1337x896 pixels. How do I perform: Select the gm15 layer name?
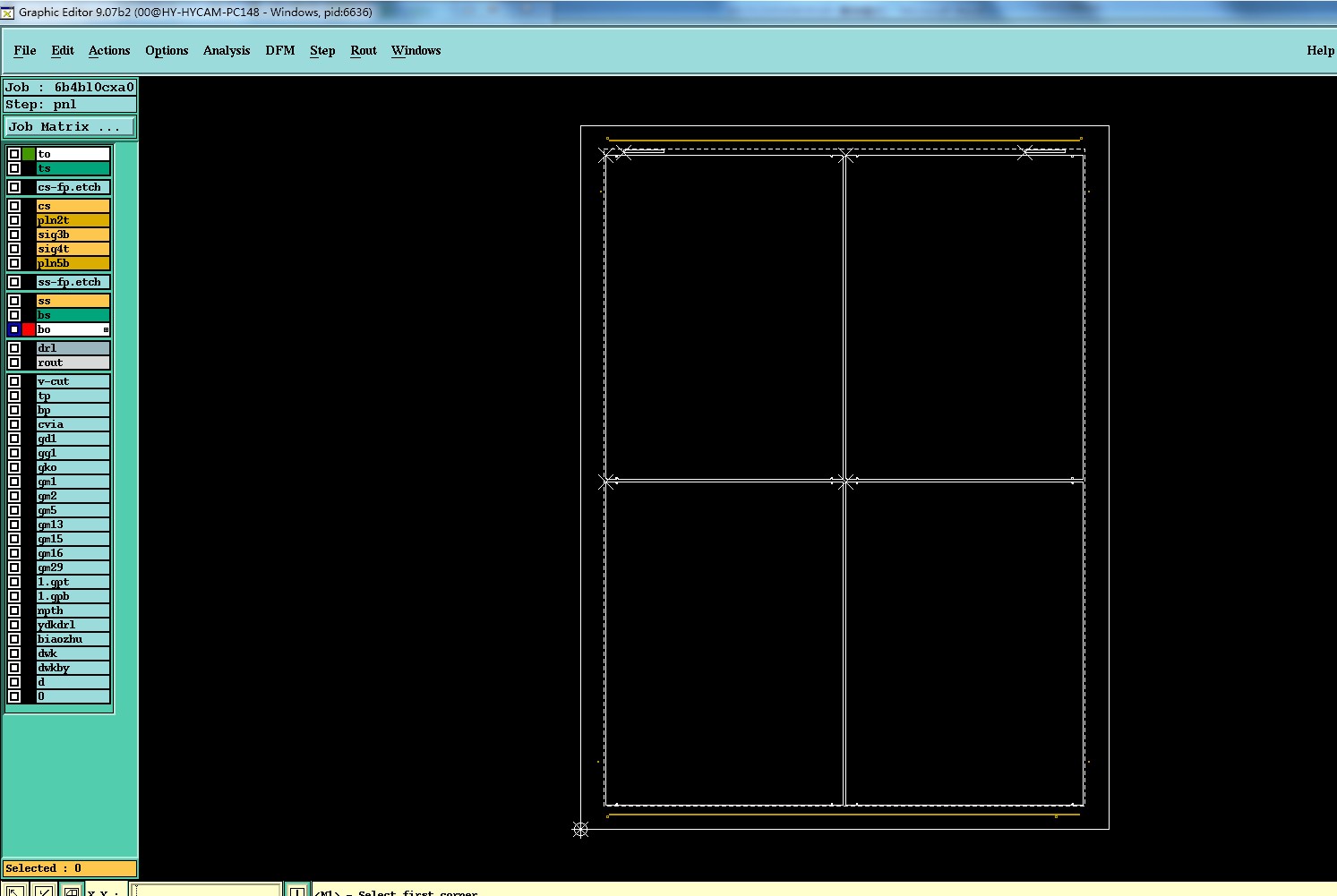(x=73, y=539)
